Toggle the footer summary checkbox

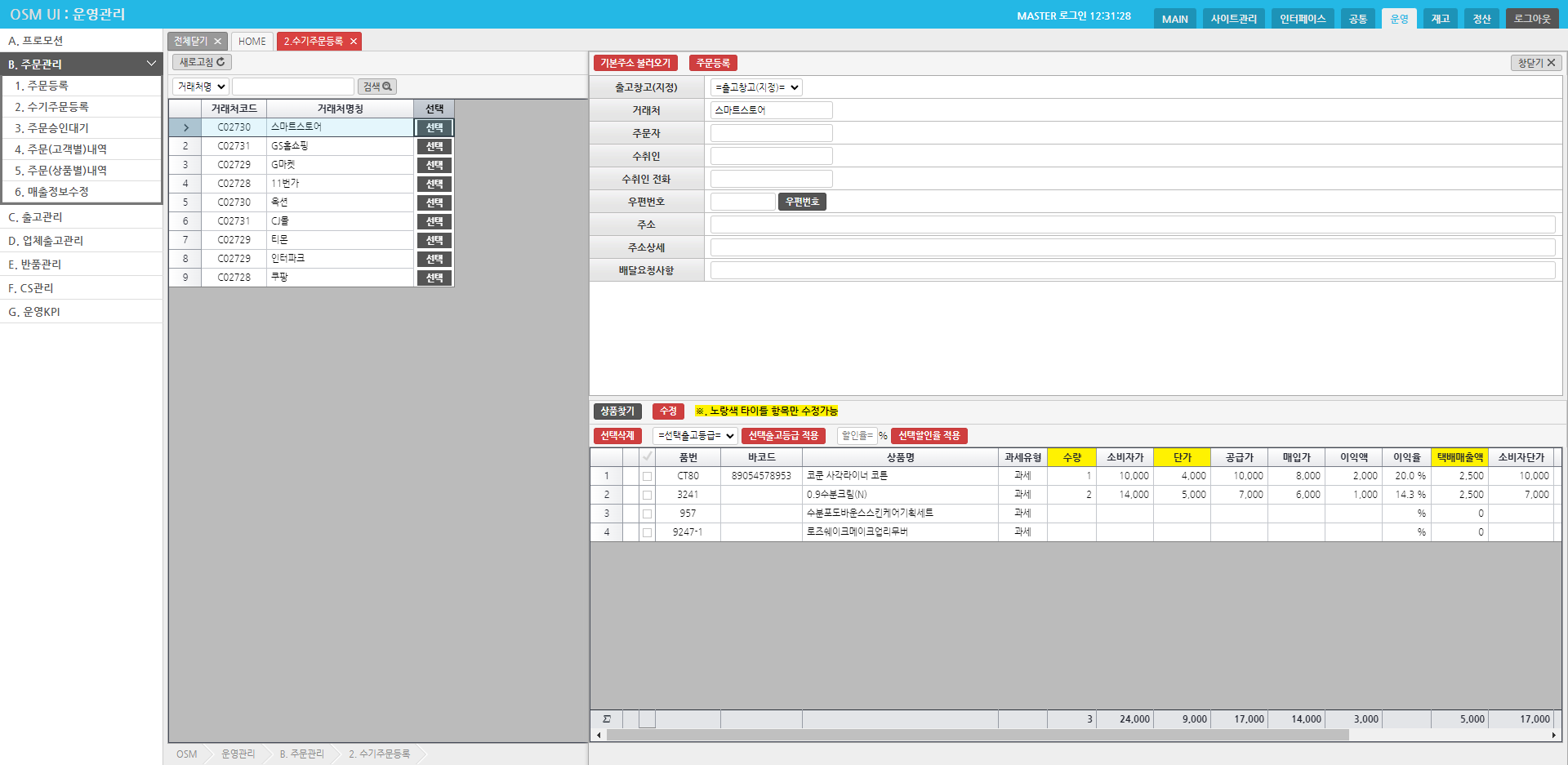click(x=647, y=719)
